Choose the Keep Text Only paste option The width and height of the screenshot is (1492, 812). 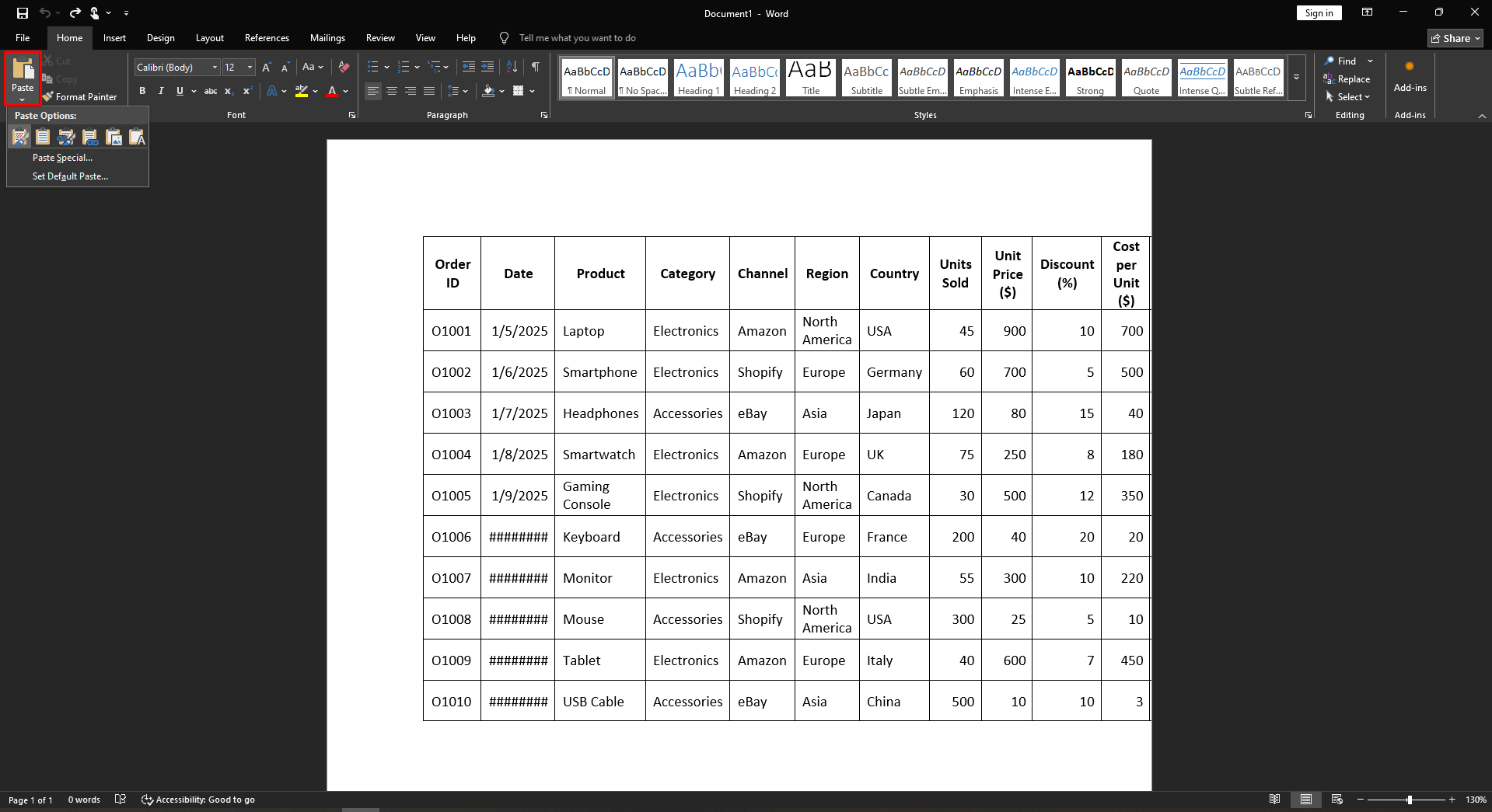point(137,138)
